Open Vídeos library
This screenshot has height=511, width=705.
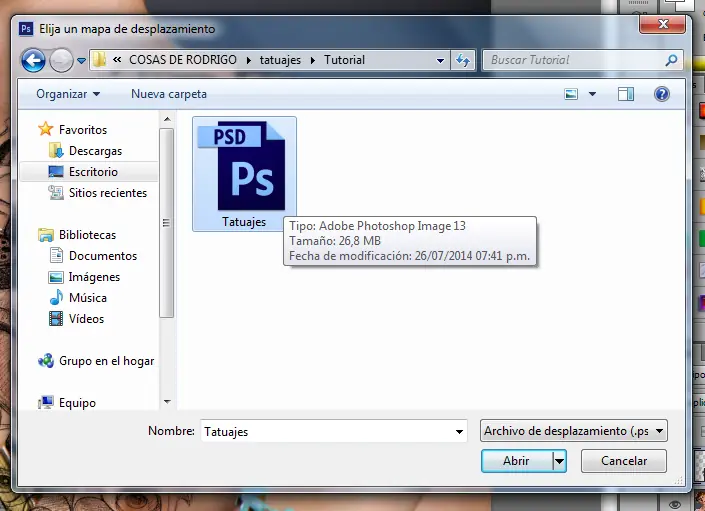pyautogui.click(x=86, y=319)
